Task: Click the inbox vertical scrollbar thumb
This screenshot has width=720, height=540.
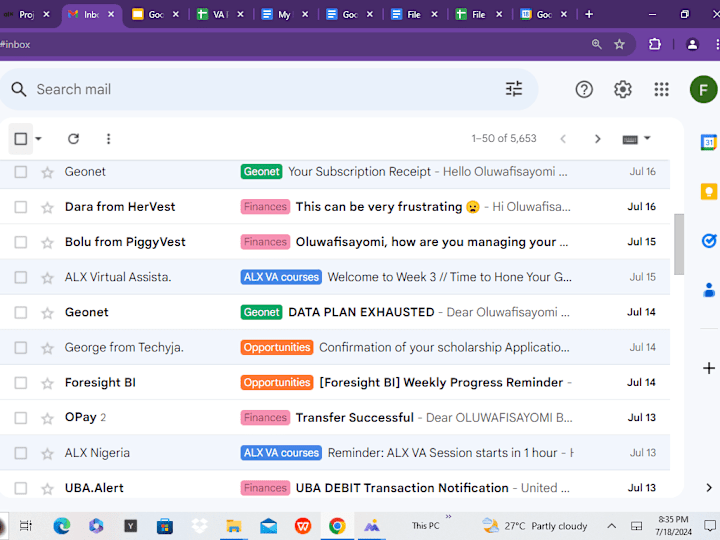Action: [679, 244]
